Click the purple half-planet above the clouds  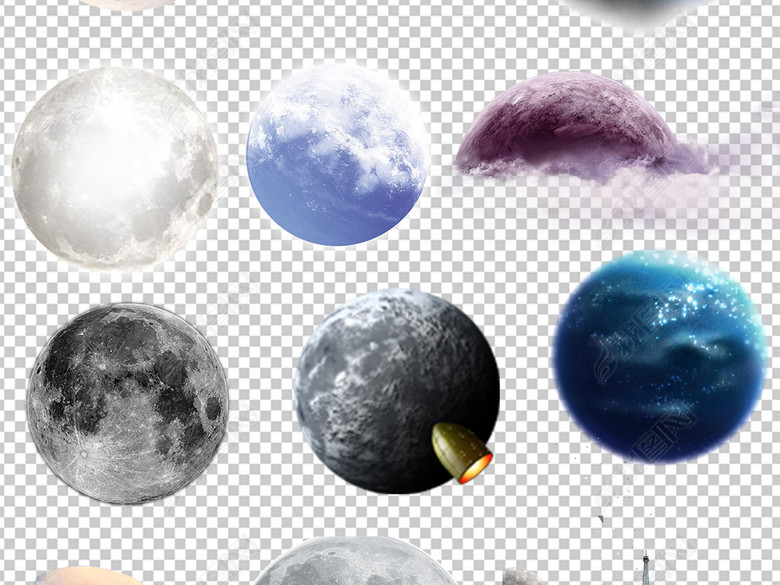565,122
